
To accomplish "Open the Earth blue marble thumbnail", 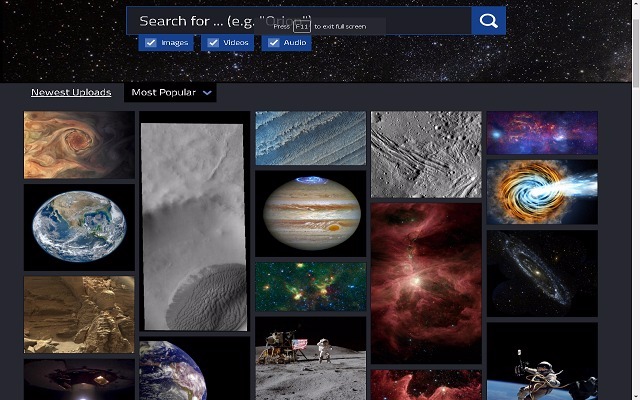I will pyautogui.click(x=79, y=226).
